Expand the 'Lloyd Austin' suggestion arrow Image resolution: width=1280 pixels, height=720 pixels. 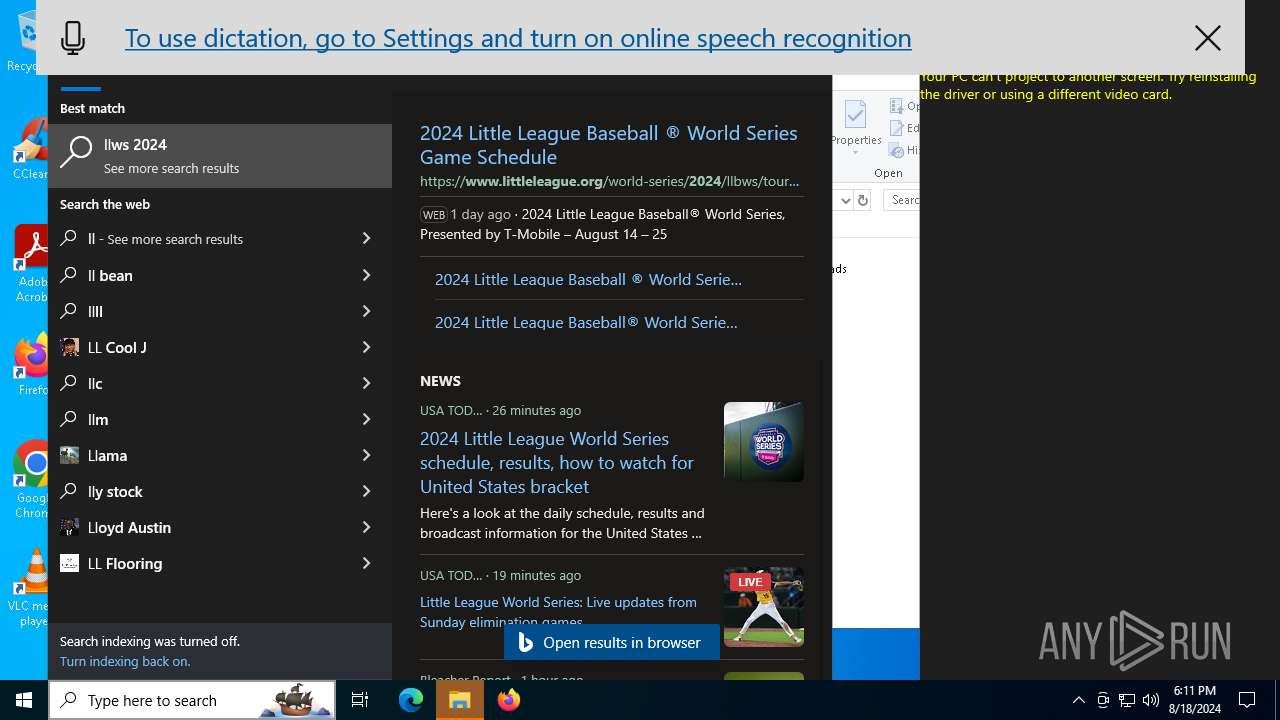tap(366, 527)
